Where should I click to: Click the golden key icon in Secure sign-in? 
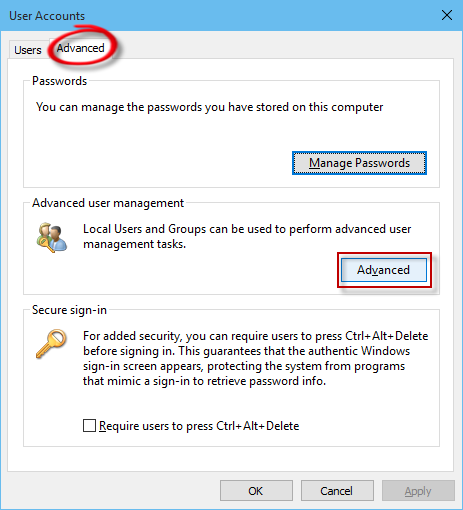(x=51, y=344)
